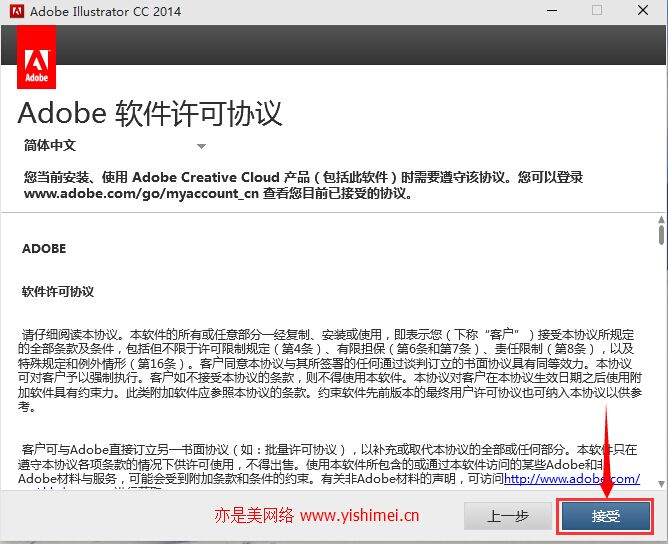Click the scrollbar up arrow
This screenshot has height=544, width=668.
tap(661, 219)
